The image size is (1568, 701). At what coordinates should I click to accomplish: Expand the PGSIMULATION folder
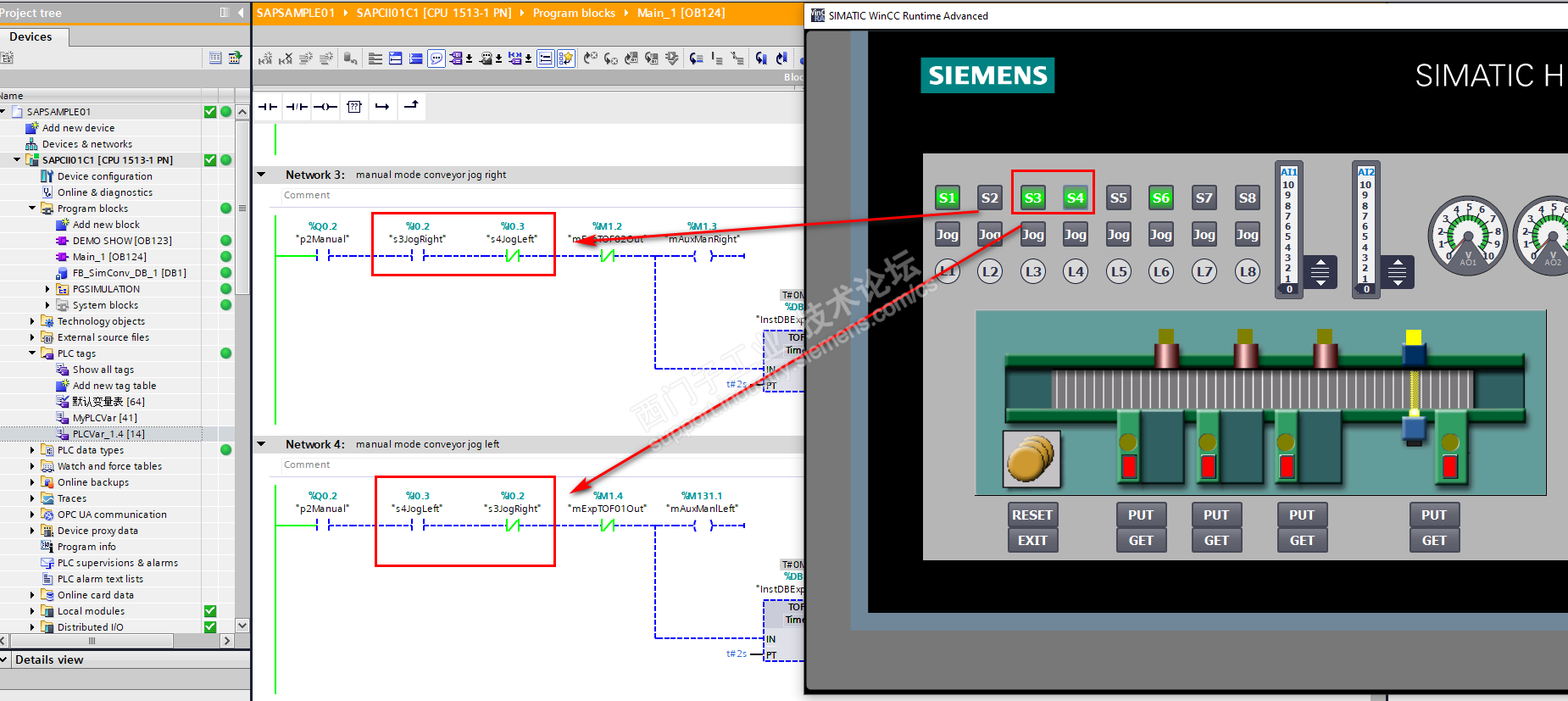click(47, 289)
